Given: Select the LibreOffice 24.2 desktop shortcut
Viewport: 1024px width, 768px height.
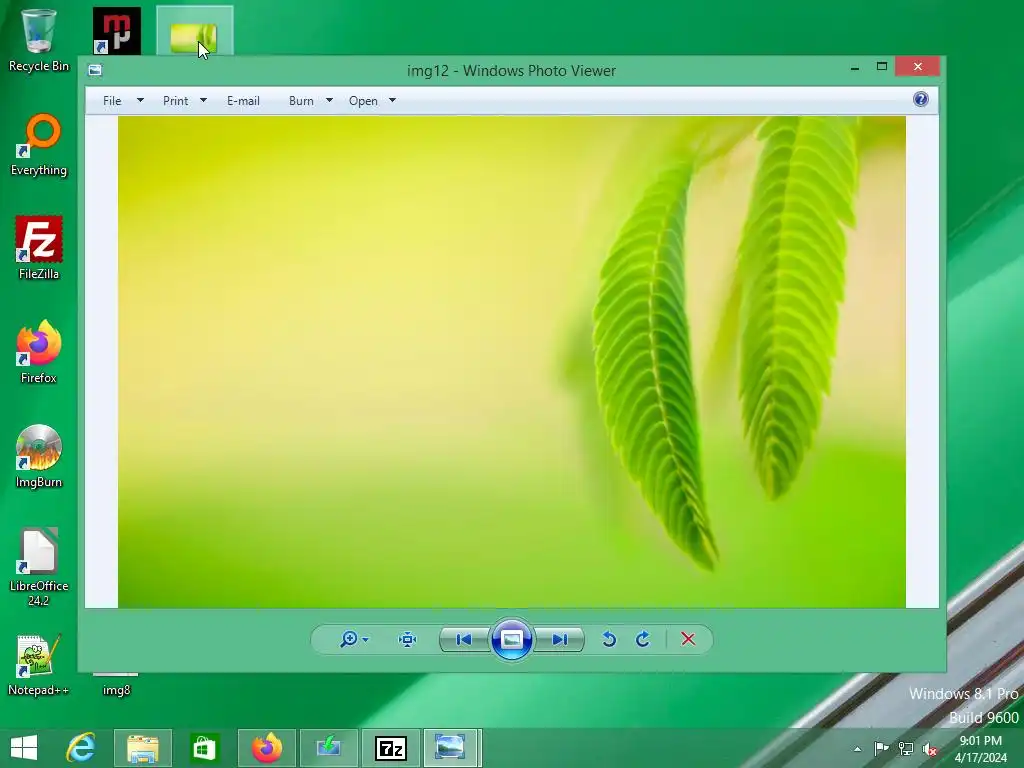Looking at the screenshot, I should [39, 568].
